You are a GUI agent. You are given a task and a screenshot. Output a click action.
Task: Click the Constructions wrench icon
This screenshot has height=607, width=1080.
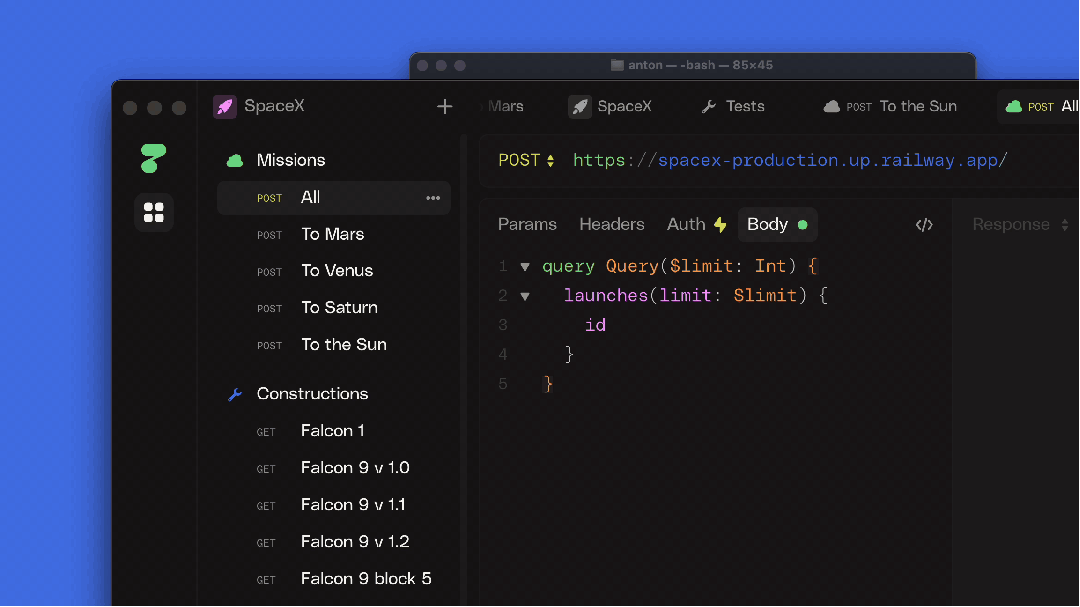235,394
